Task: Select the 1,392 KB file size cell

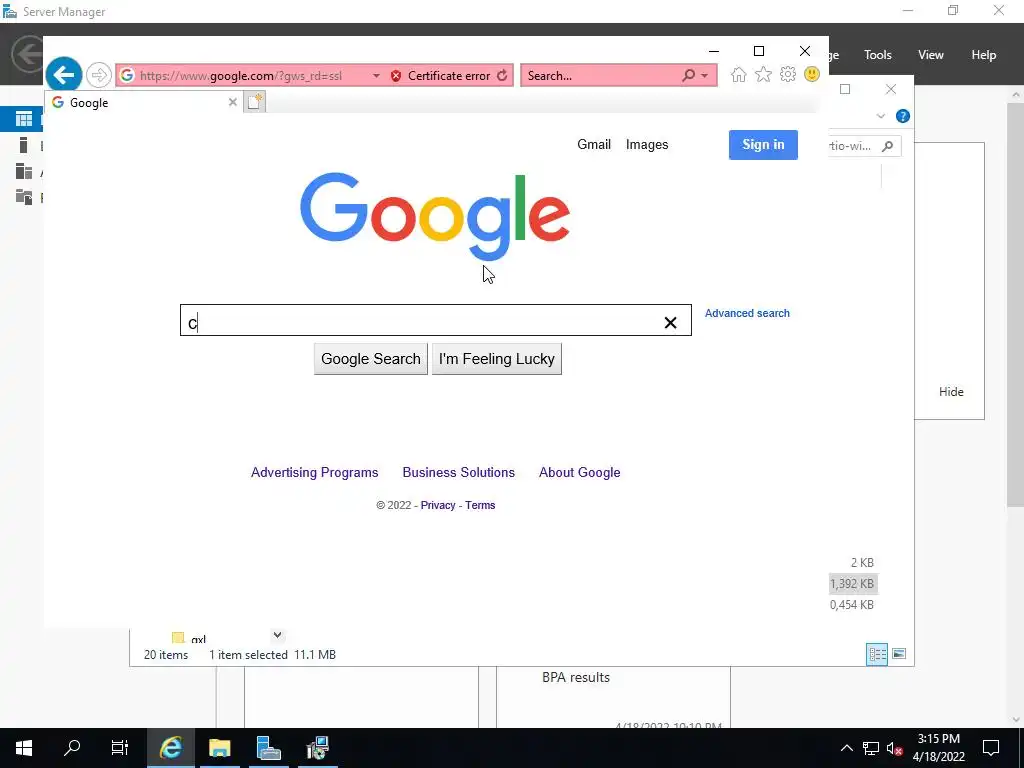Action: (x=852, y=583)
